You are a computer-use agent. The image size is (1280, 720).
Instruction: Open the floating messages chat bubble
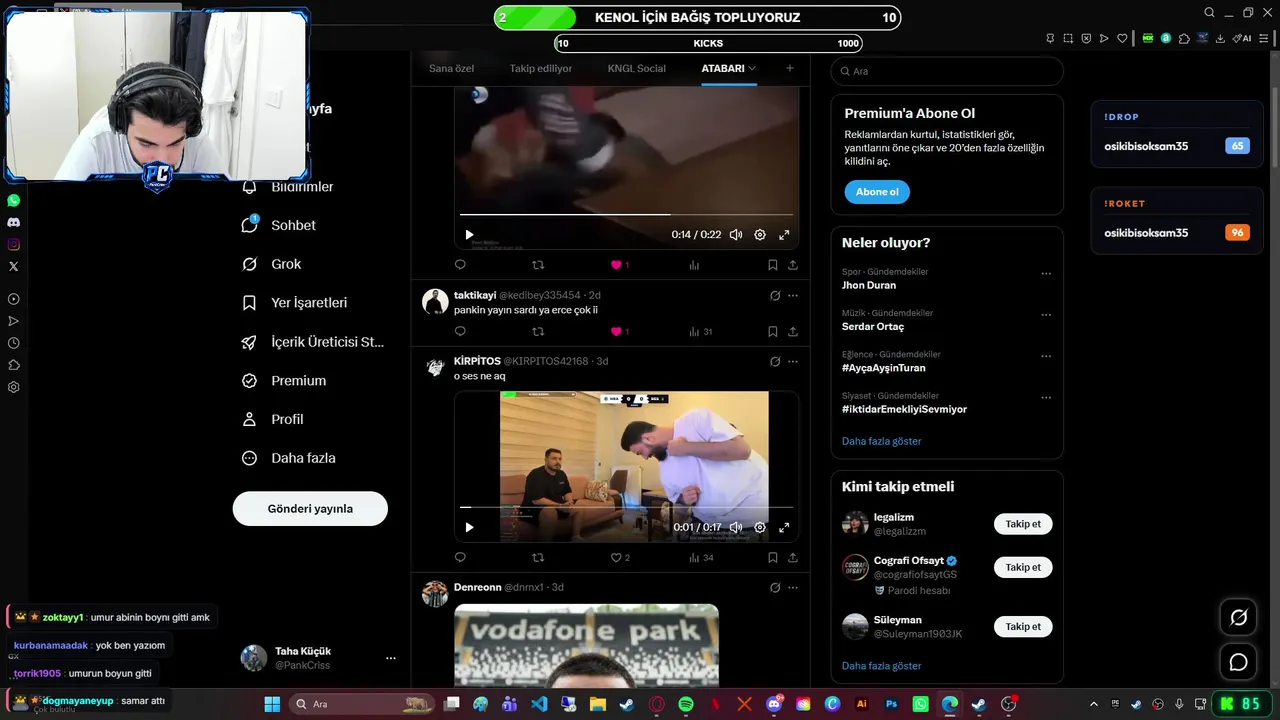click(1238, 662)
